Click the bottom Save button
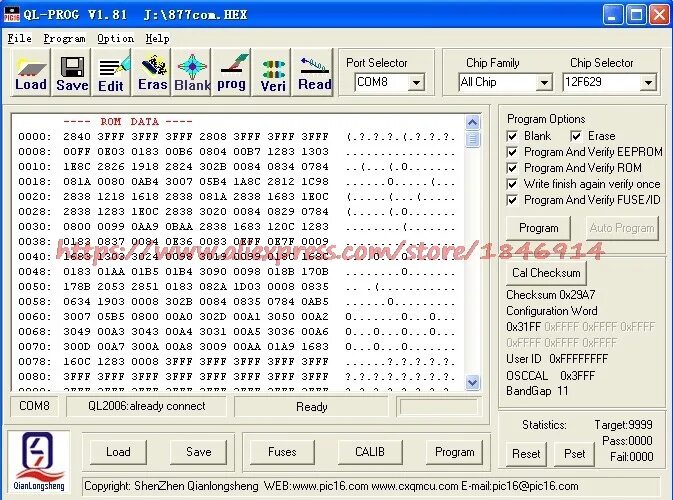This screenshot has width=673, height=500. click(199, 452)
